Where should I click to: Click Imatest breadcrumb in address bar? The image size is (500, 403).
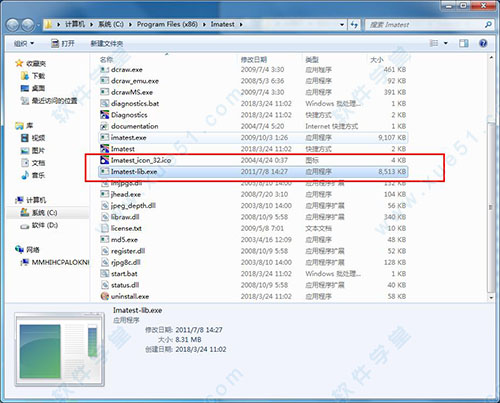click(222, 24)
